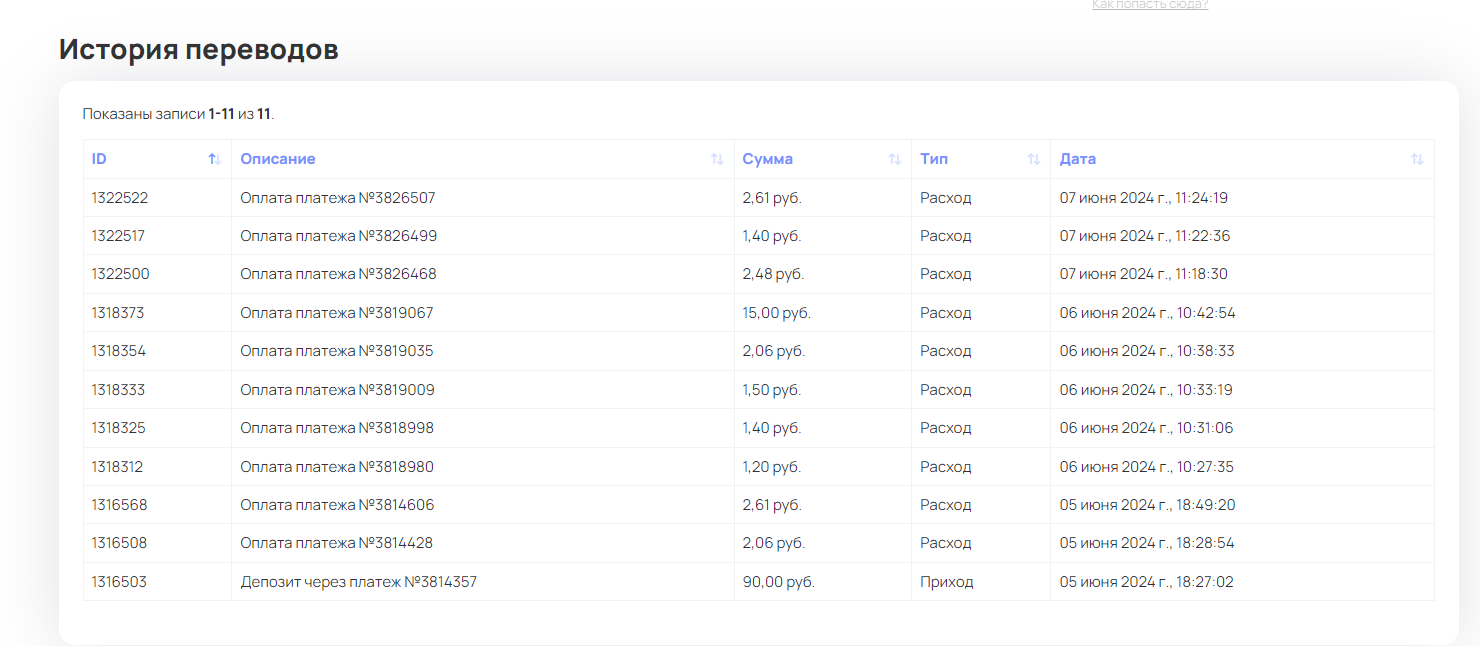
Task: Click sort arrows in Дата column header
Action: click(x=1416, y=159)
